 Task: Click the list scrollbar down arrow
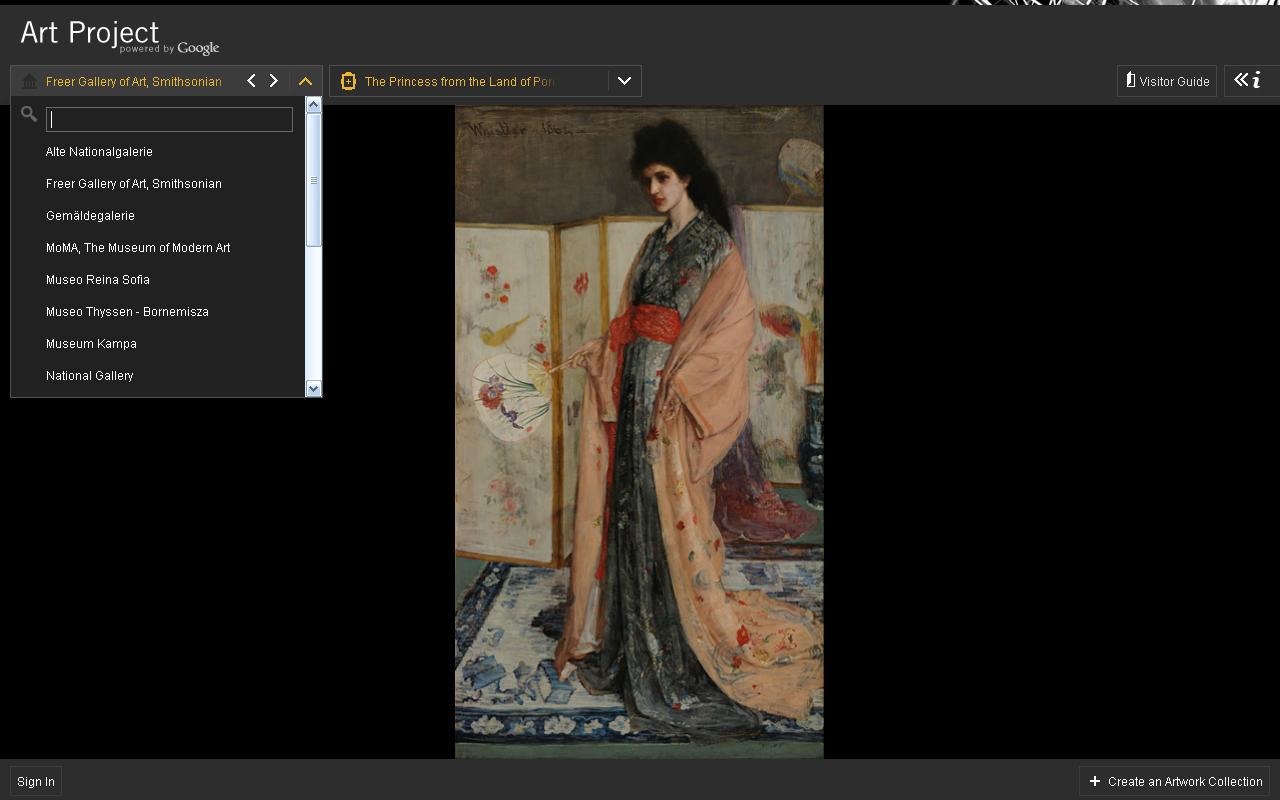314,389
